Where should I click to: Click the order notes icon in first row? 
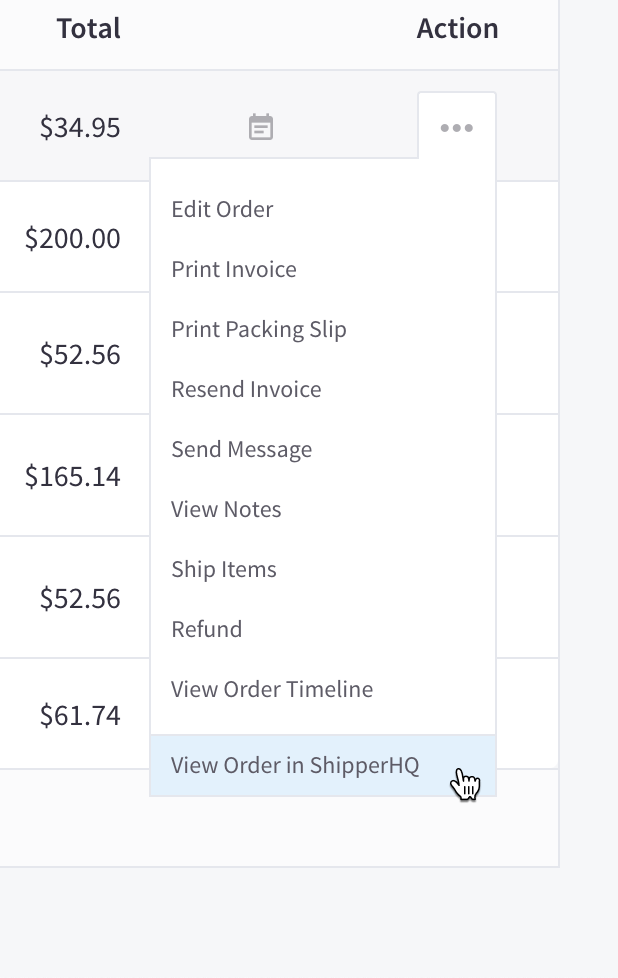(260, 127)
